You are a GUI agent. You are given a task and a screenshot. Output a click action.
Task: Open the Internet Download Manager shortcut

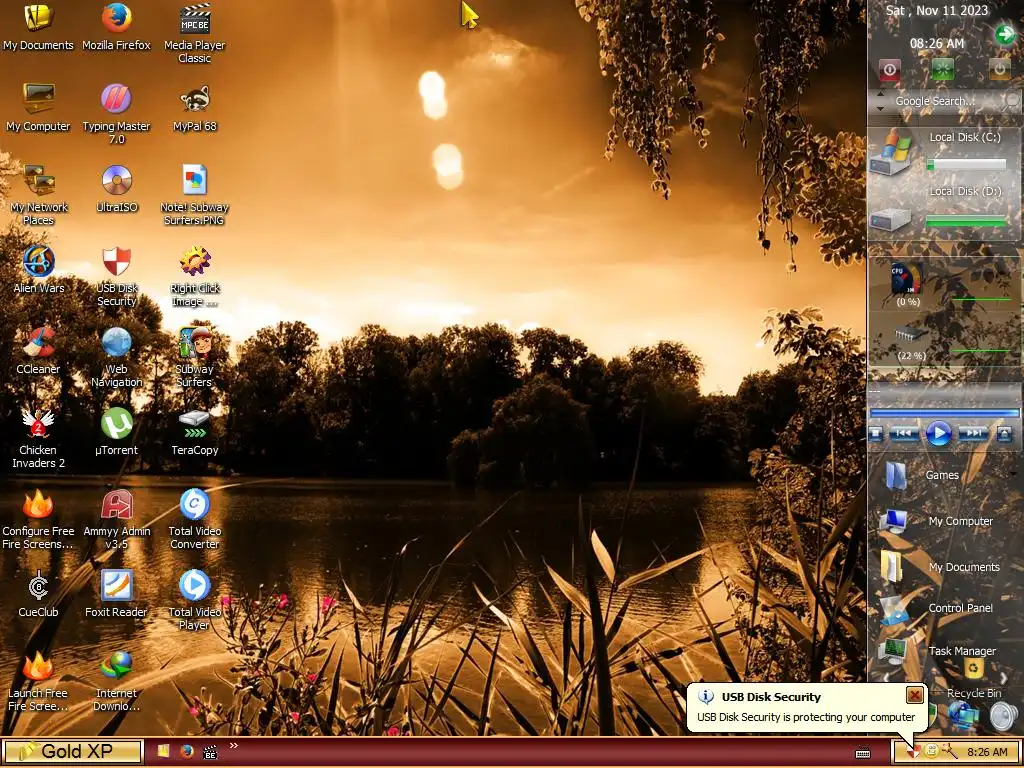[116, 681]
